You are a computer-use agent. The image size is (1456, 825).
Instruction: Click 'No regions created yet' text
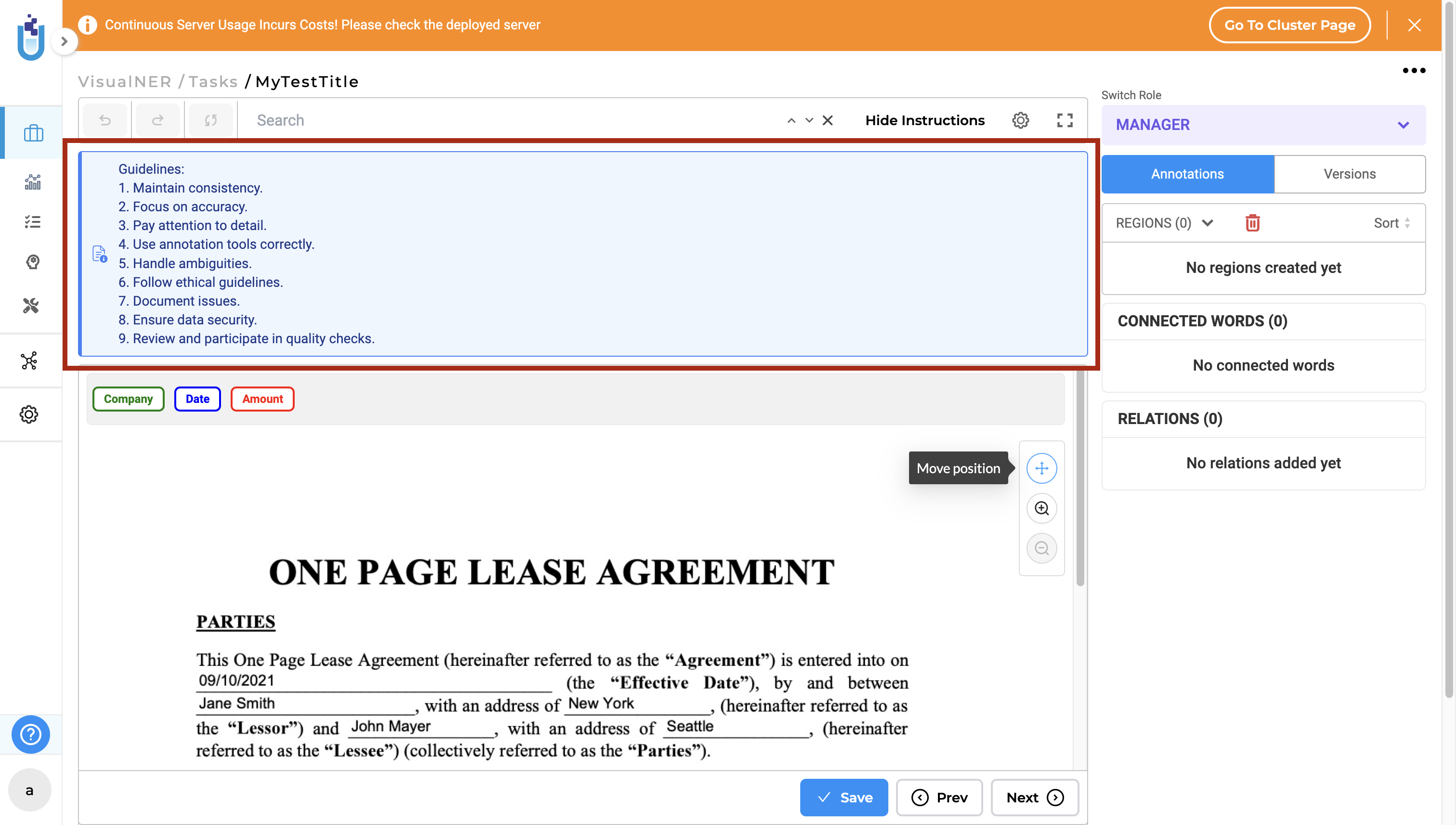[1263, 268]
